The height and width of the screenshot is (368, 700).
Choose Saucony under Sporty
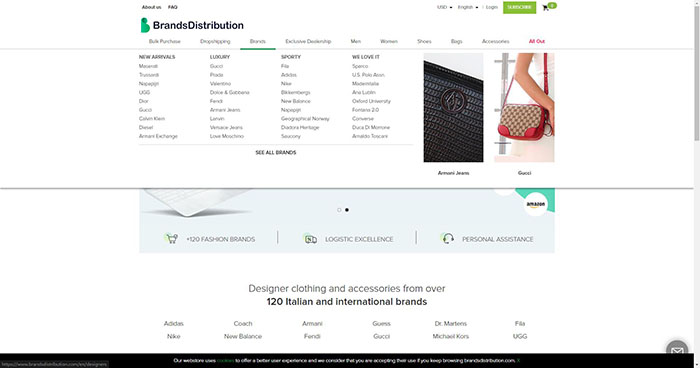[x=291, y=136]
